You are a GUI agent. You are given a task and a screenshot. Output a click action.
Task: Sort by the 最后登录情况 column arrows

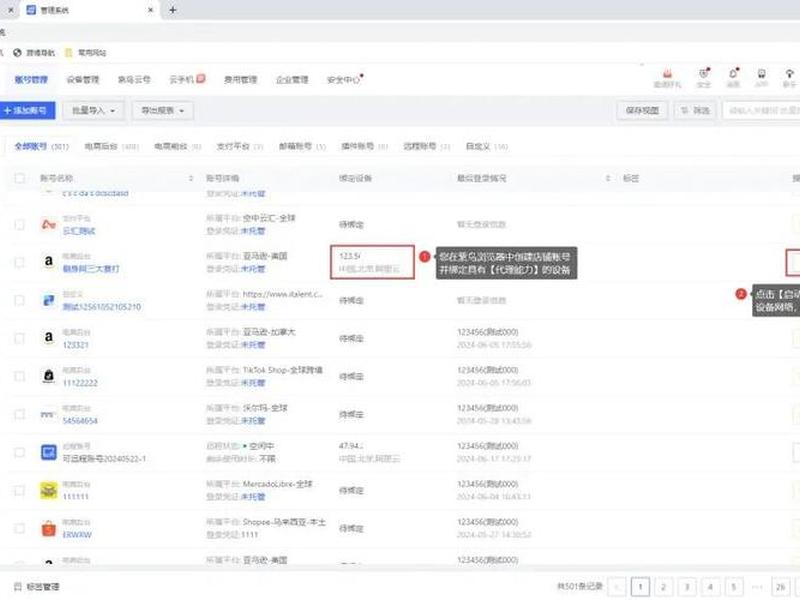(x=608, y=178)
